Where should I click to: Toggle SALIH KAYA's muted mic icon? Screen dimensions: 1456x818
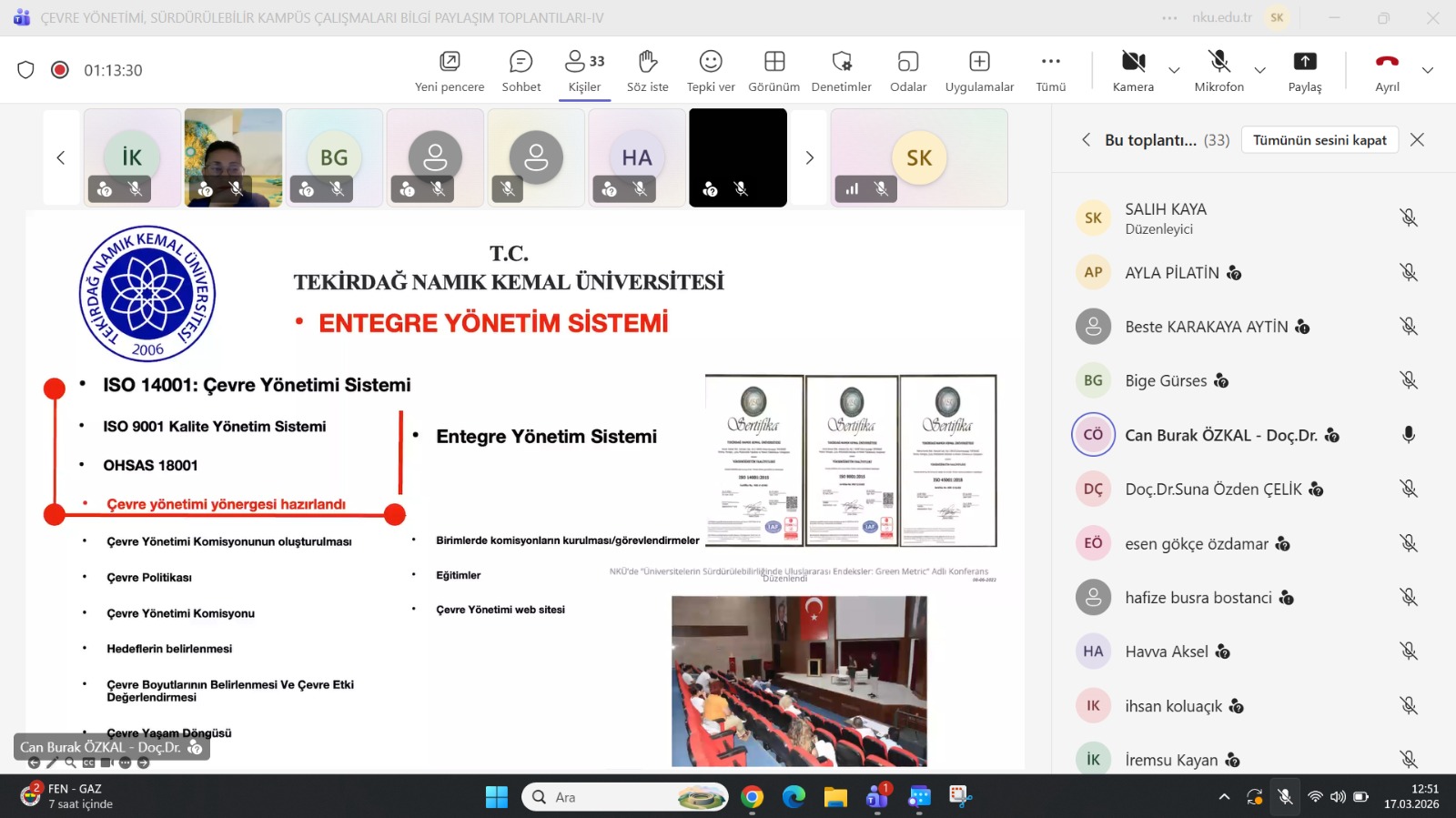(1409, 217)
